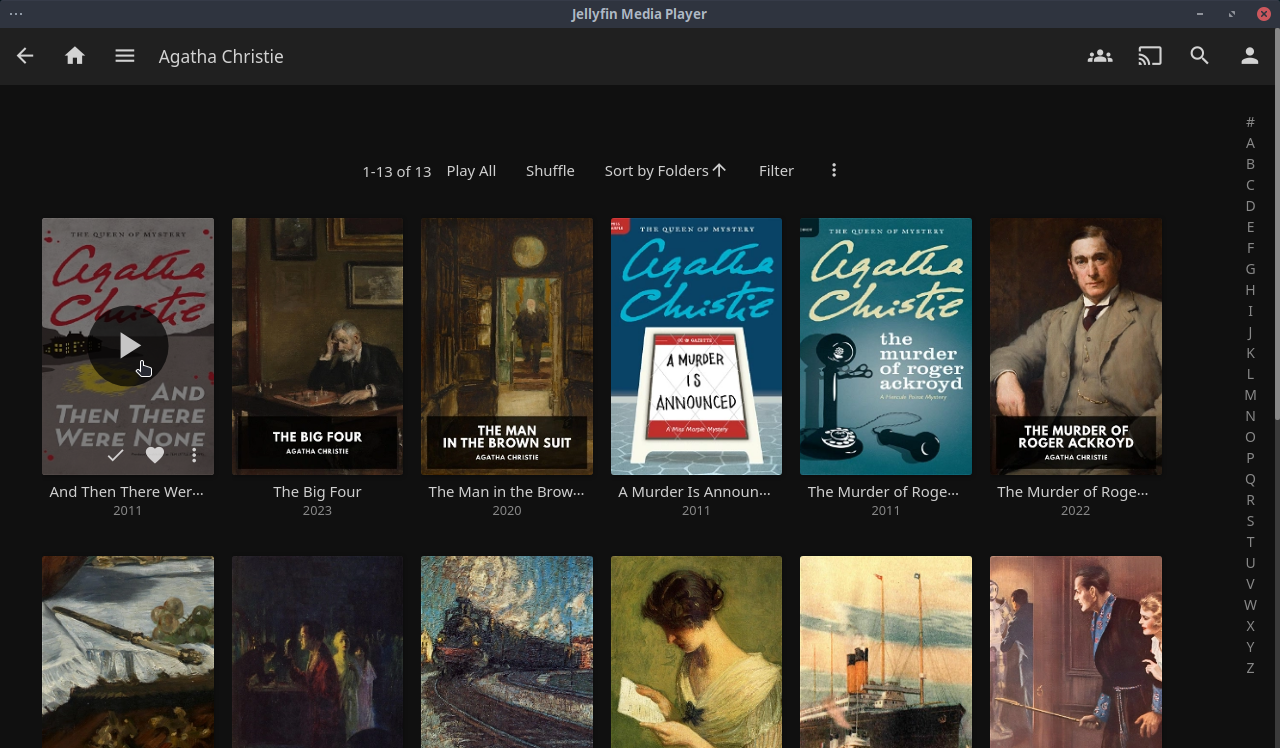Open the Cast to device icon
This screenshot has width=1280, height=748.
[x=1150, y=56]
